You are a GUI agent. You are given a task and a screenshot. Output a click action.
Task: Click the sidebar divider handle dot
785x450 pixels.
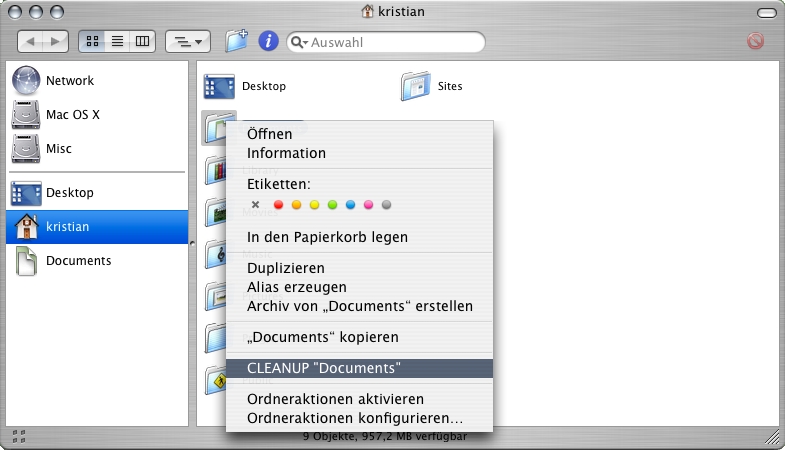192,244
